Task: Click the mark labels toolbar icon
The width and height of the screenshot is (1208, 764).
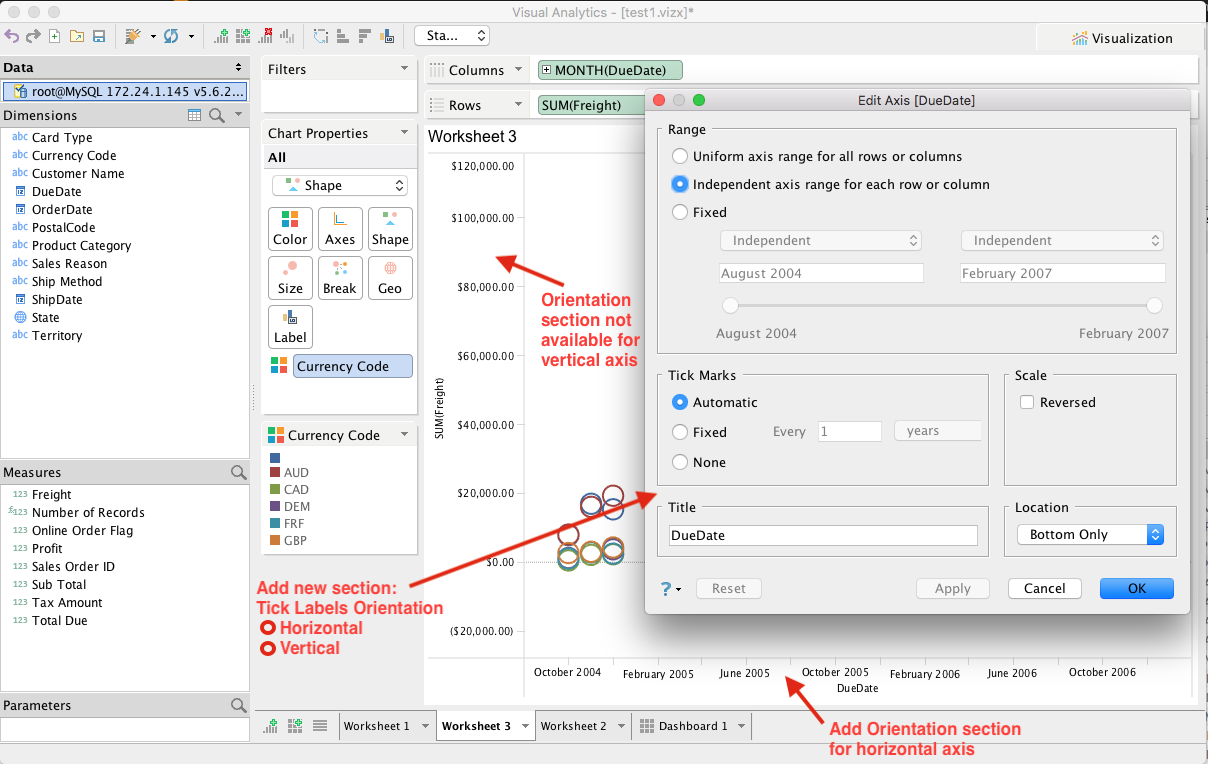Action: (x=386, y=36)
